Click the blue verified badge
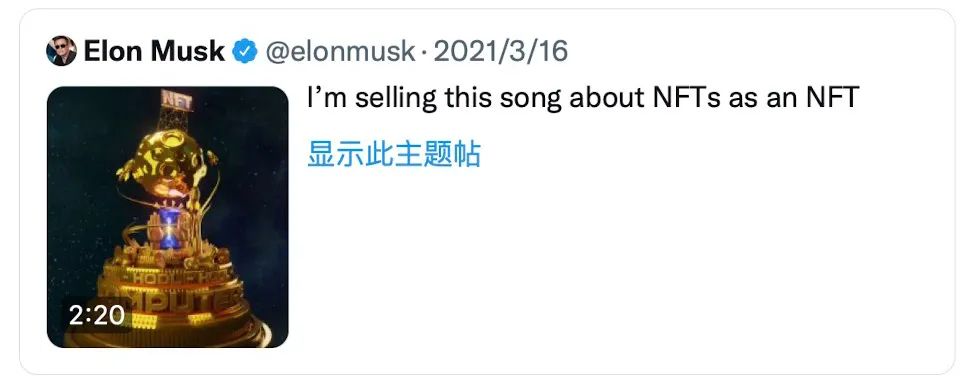This screenshot has width=974, height=390. [x=245, y=51]
